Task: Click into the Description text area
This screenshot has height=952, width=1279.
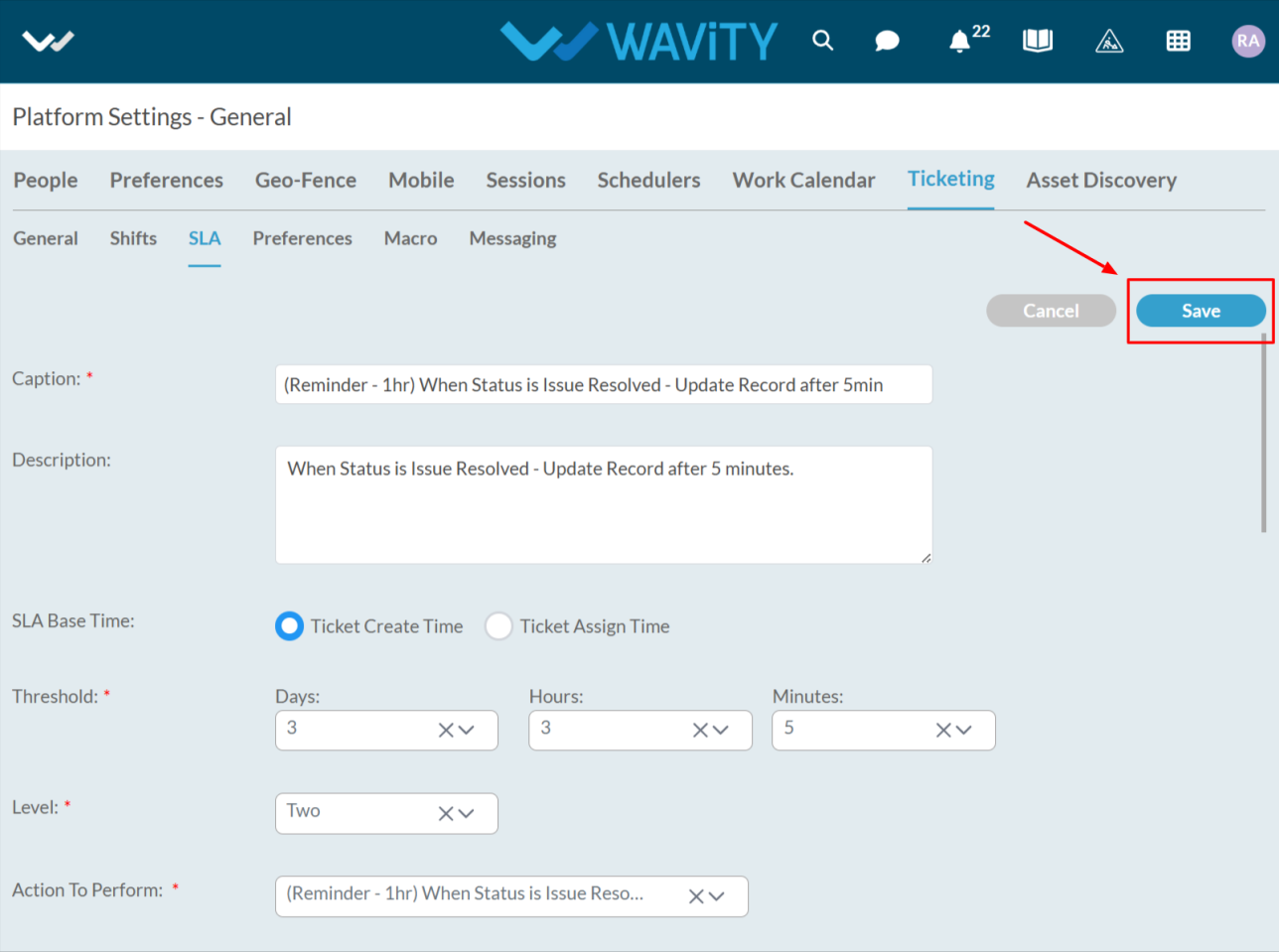Action: (604, 504)
